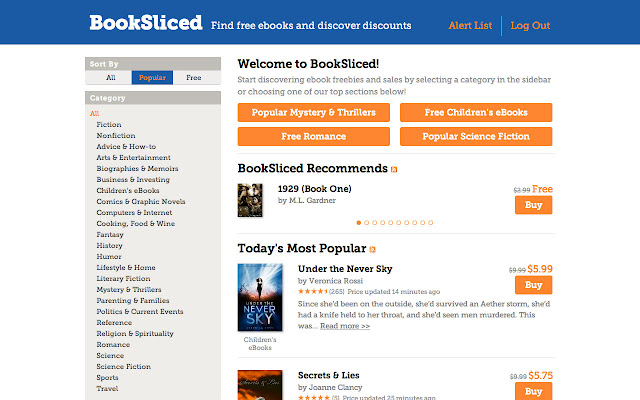Select the Fiction category
This screenshot has height=400, width=640.
(x=109, y=125)
